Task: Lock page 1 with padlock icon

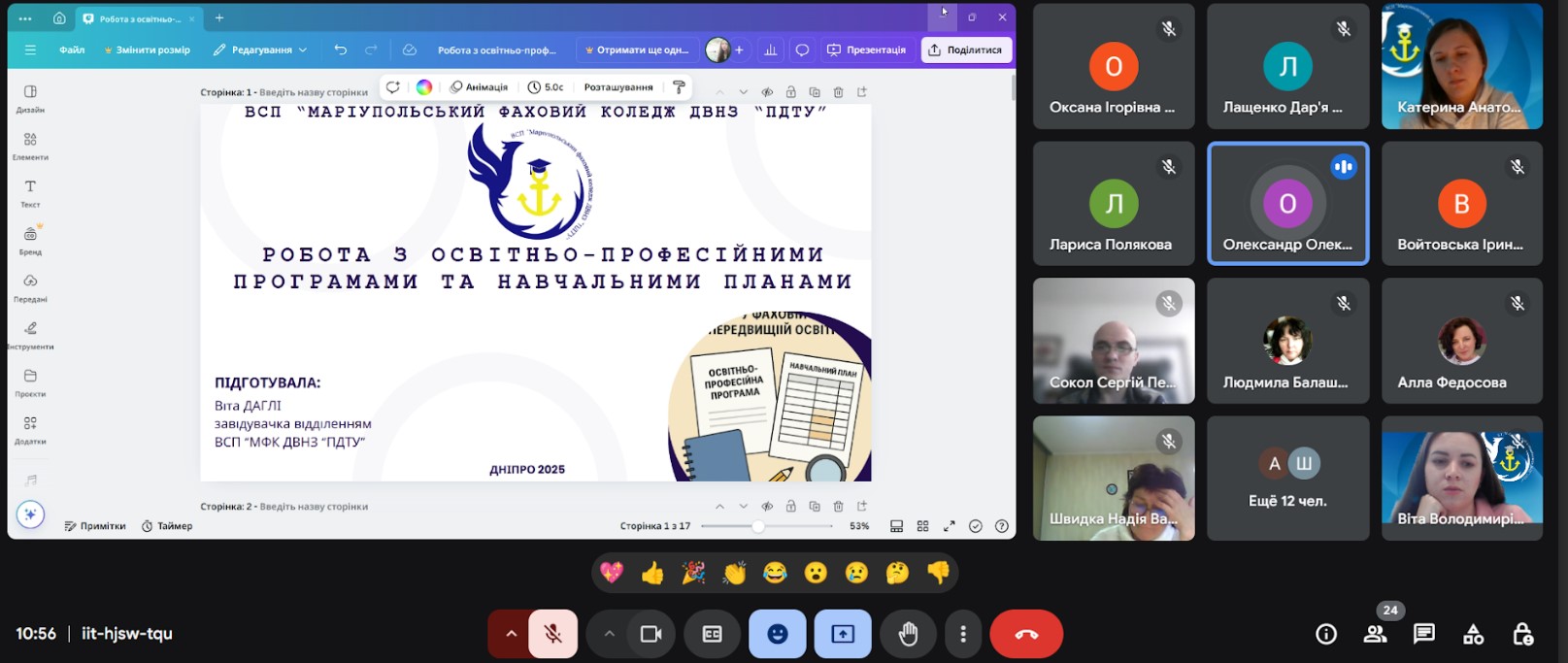Action: pyautogui.click(x=790, y=92)
